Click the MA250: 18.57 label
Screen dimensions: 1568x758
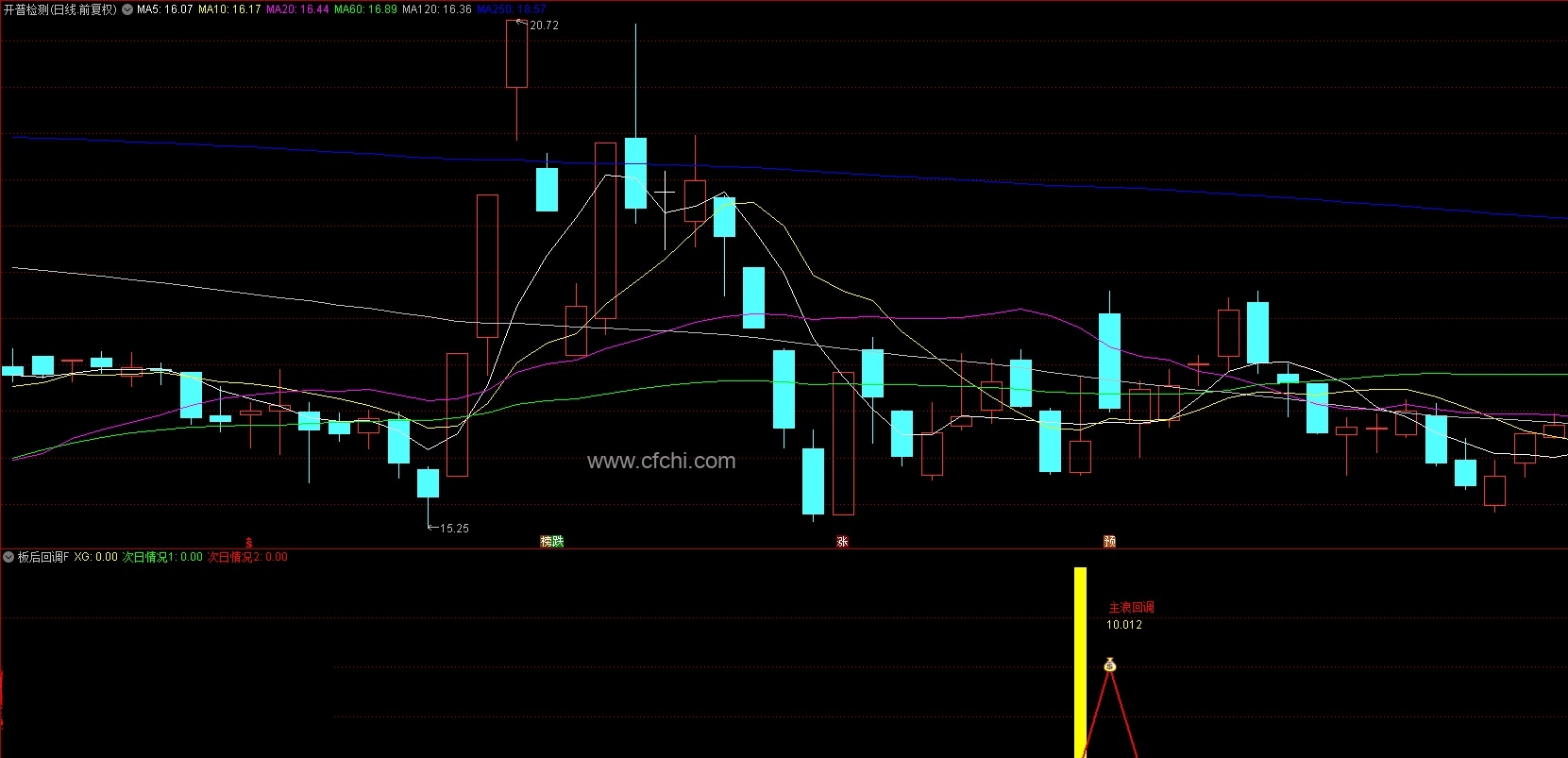click(x=512, y=9)
